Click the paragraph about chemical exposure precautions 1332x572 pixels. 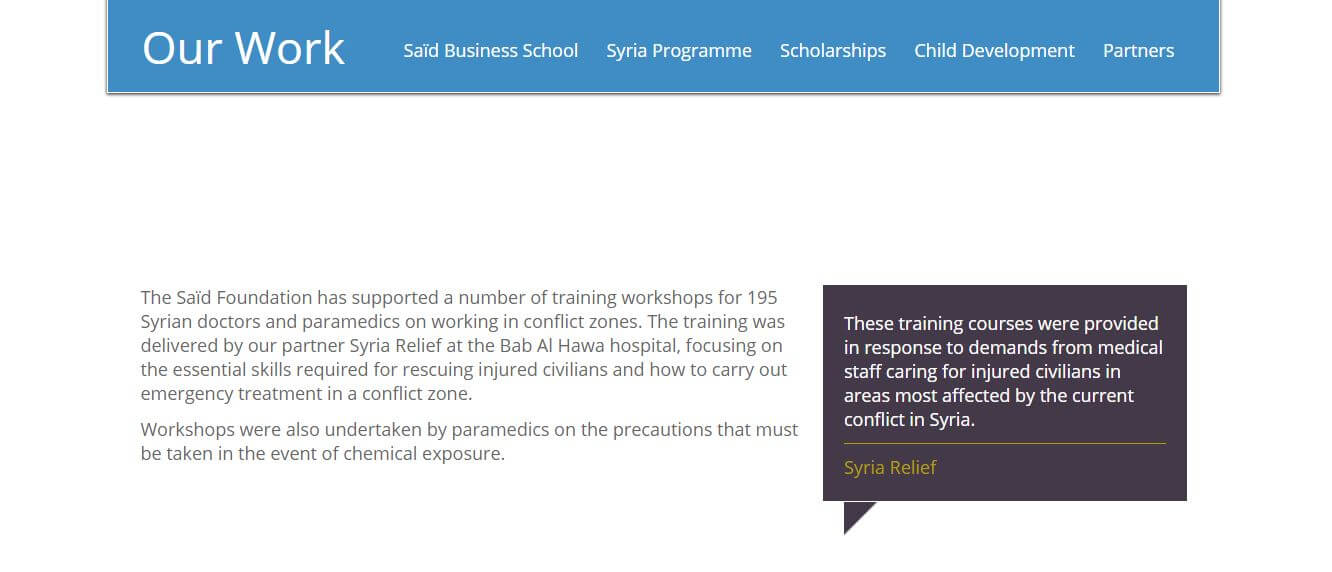(468, 441)
